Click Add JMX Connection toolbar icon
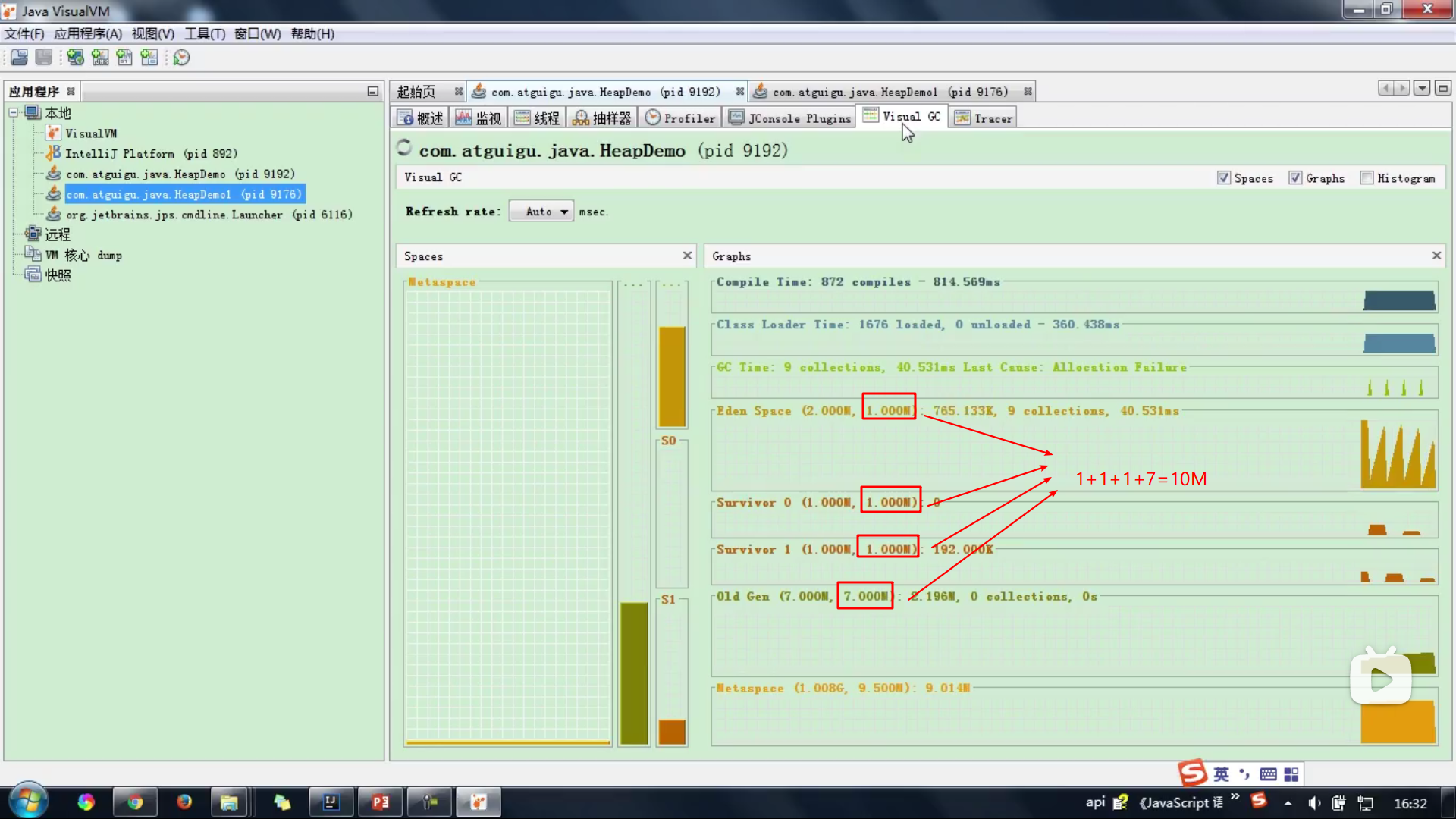This screenshot has width=1456, height=819. pos(100,58)
